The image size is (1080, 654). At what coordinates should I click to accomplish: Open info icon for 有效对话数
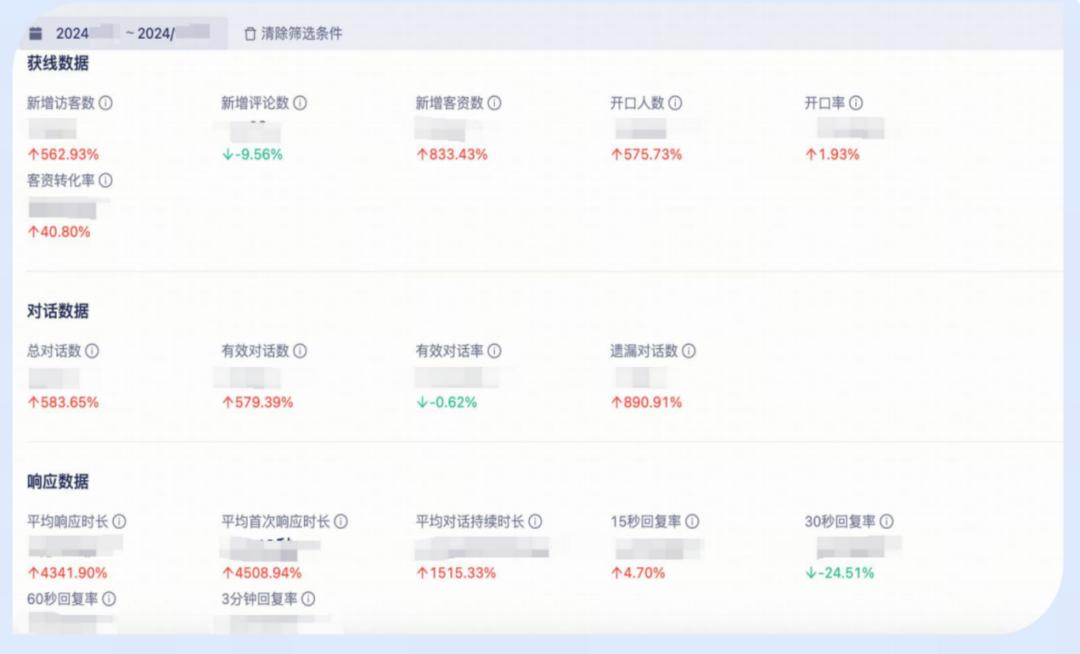[300, 351]
